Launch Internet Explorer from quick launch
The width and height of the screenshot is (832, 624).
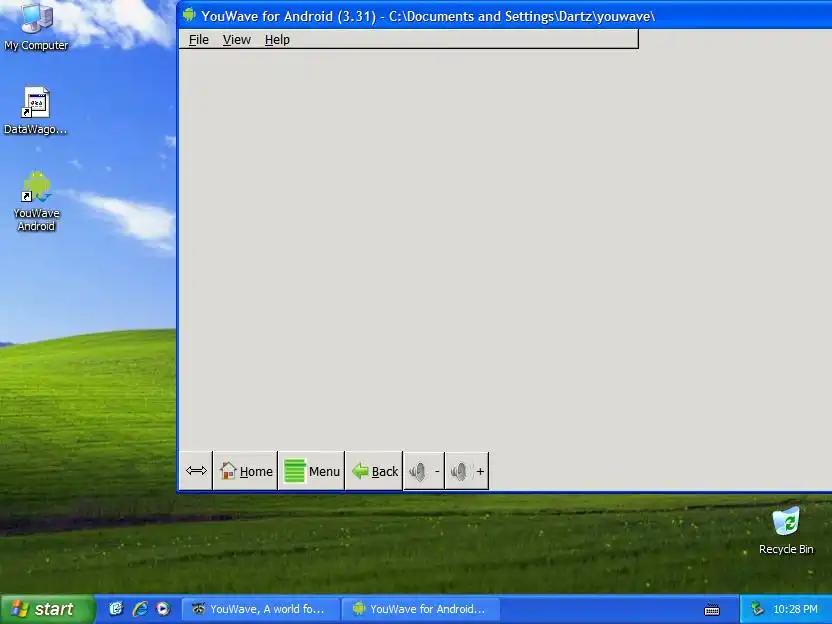pos(140,609)
